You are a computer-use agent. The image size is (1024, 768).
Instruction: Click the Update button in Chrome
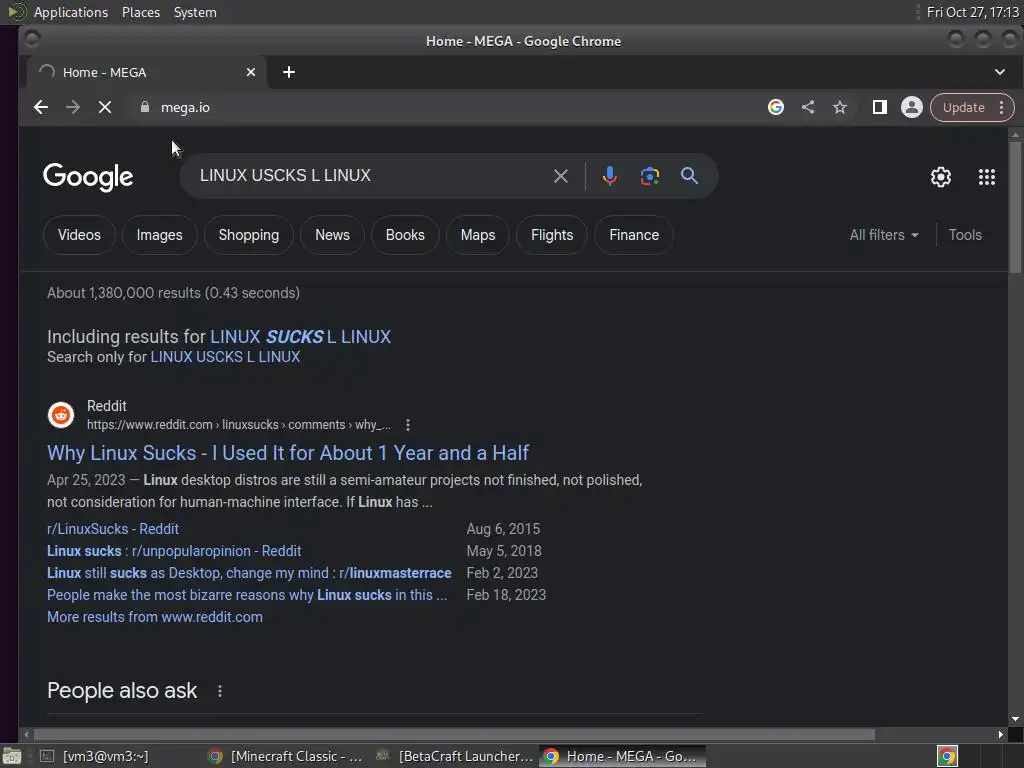pos(963,108)
